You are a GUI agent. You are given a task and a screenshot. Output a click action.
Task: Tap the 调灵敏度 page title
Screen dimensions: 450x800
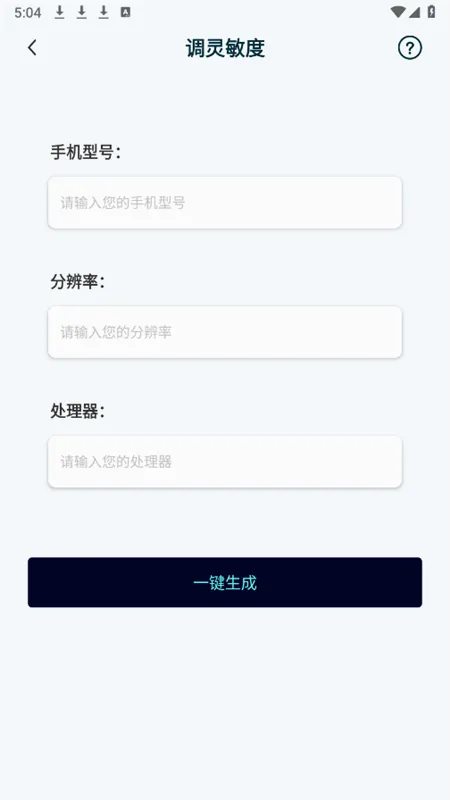coord(225,48)
